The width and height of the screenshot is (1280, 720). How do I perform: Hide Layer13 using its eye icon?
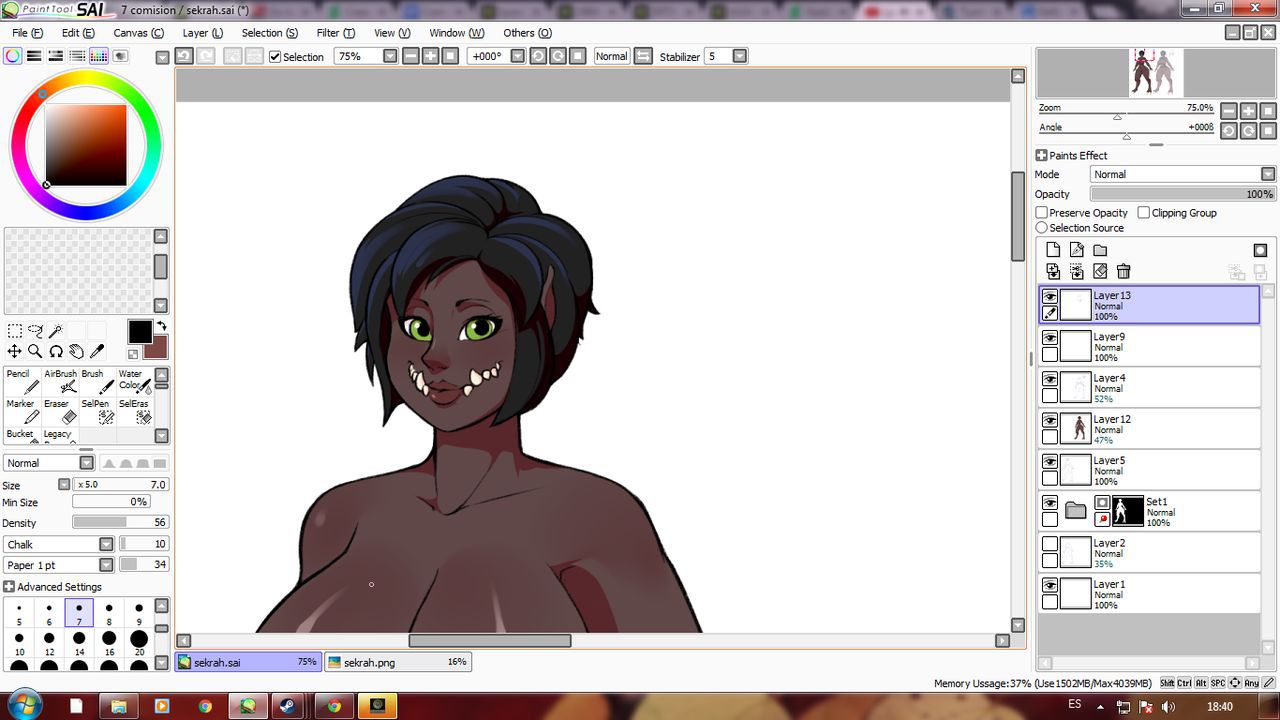coord(1049,297)
